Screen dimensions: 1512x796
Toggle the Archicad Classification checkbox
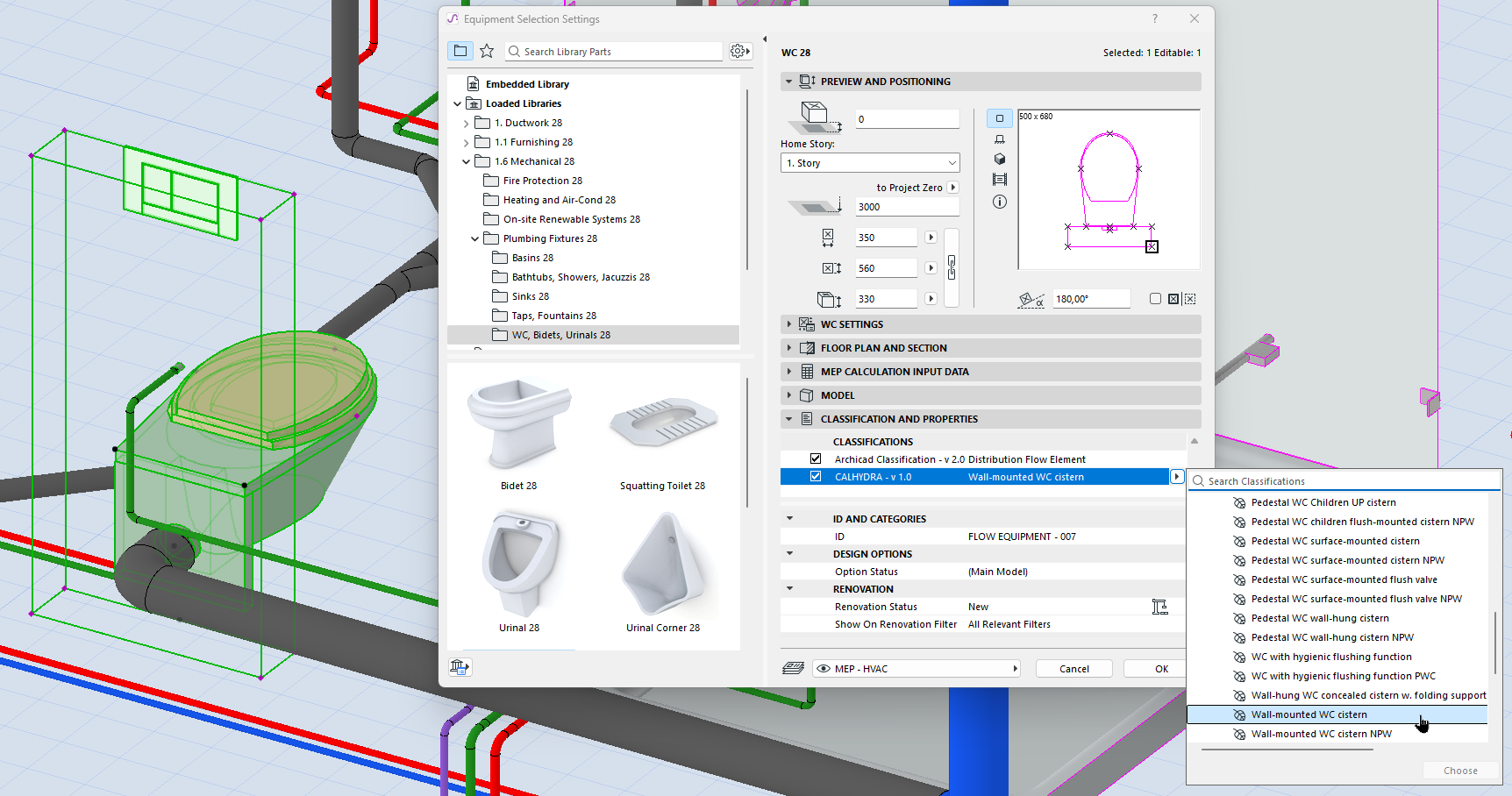tap(816, 459)
